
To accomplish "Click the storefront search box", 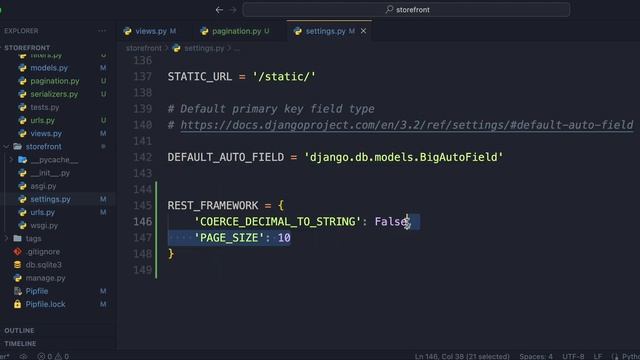I will pos(407,9).
